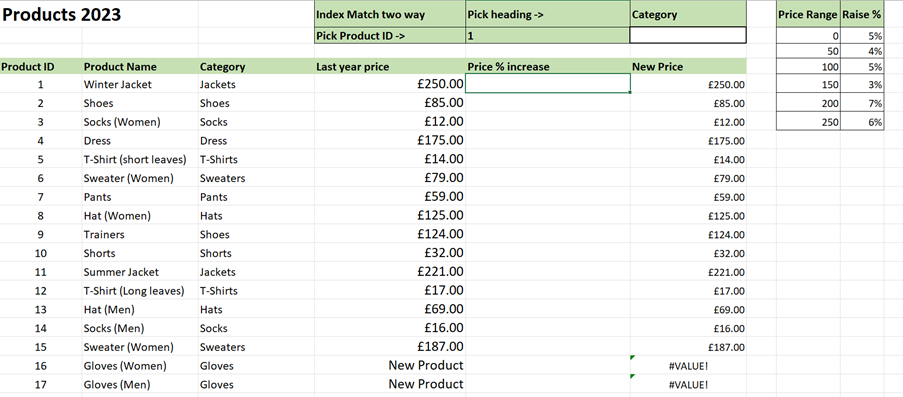903x397 pixels.
Task: Select the Index Match two way header cell
Action: coord(390,14)
